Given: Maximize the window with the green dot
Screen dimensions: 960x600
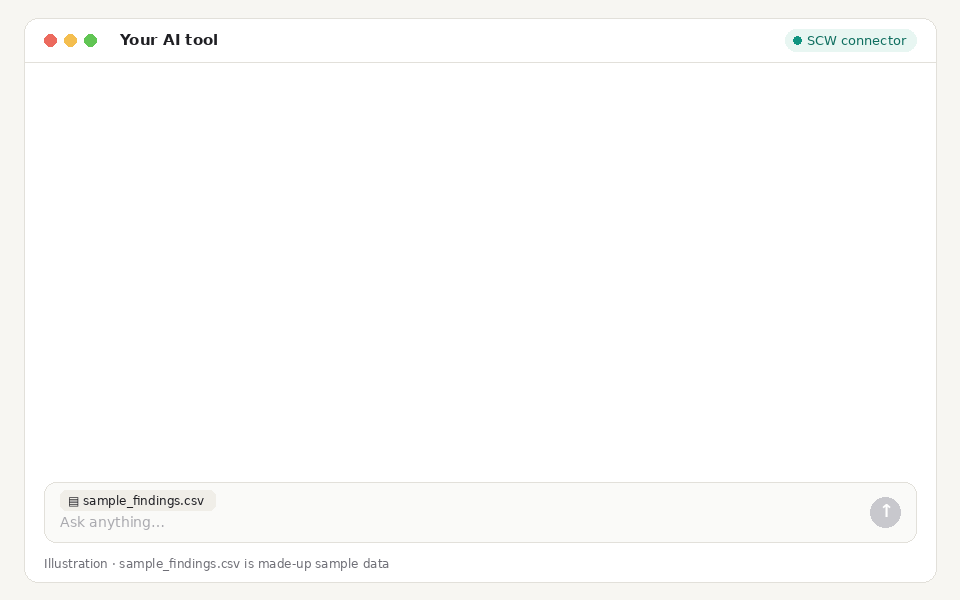Looking at the screenshot, I should (91, 40).
